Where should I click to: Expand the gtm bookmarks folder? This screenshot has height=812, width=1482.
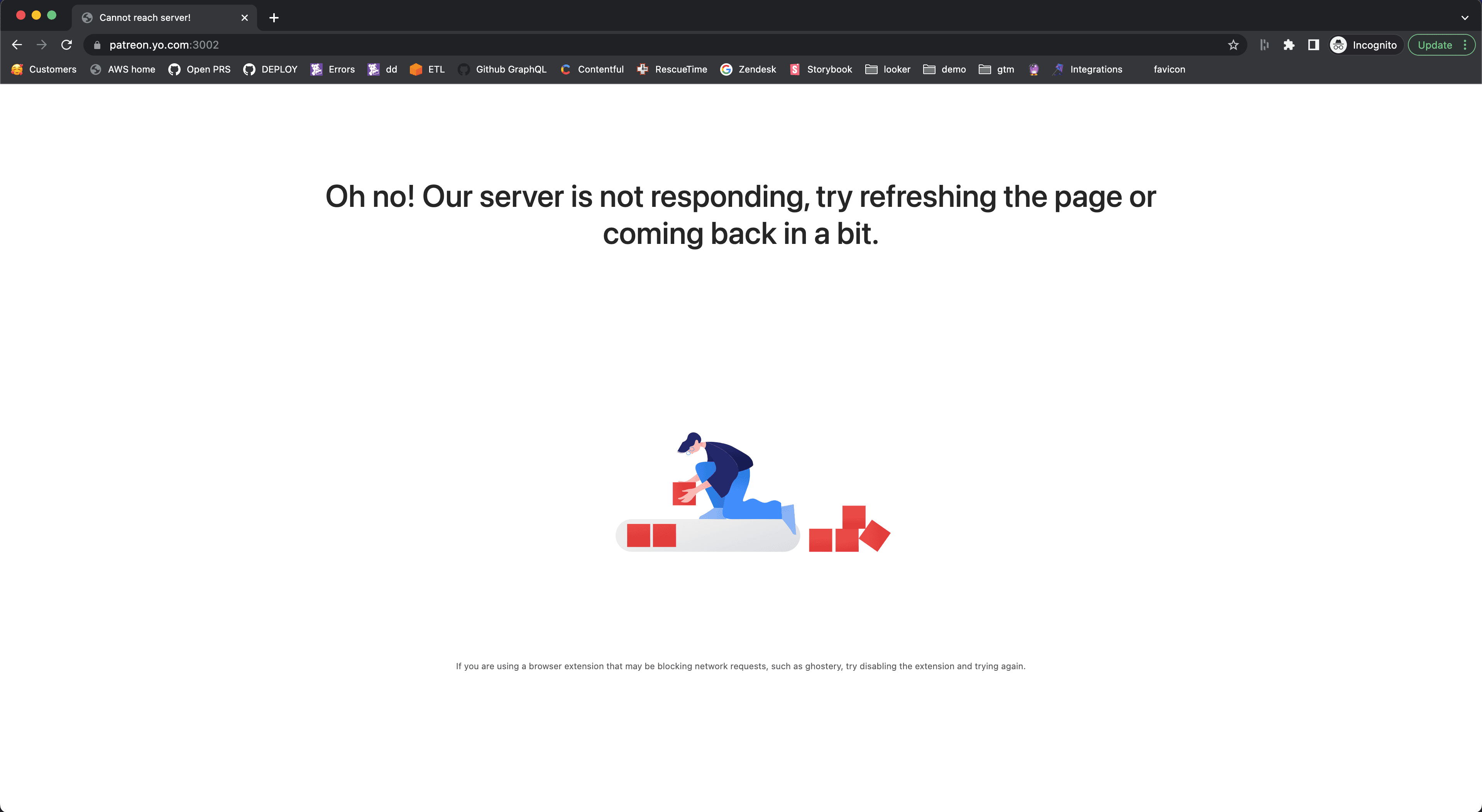996,69
